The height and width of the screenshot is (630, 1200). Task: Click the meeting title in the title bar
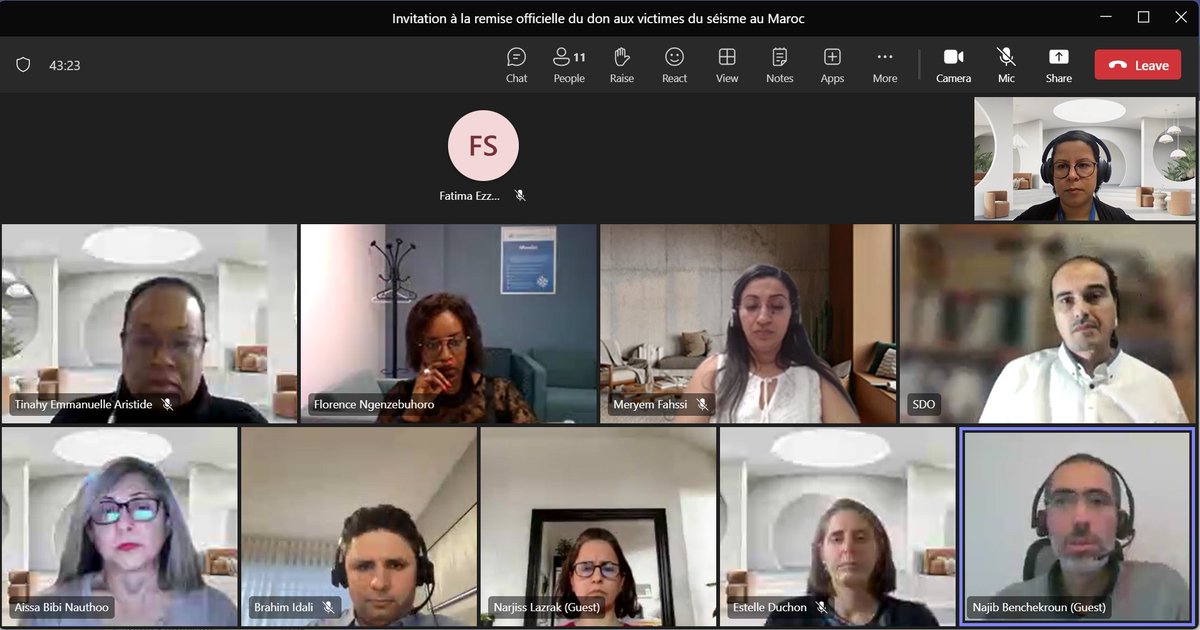598,18
